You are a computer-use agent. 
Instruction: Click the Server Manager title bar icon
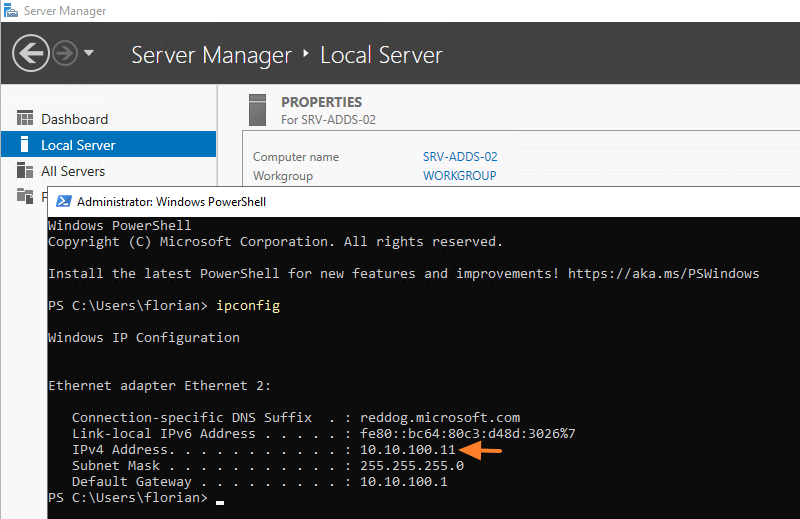point(11,10)
